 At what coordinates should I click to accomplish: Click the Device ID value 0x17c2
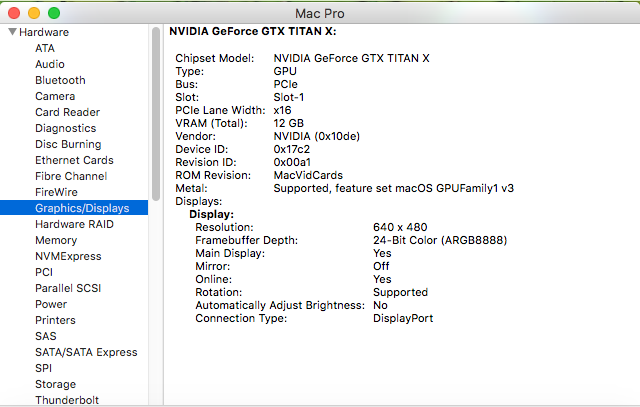pos(291,149)
